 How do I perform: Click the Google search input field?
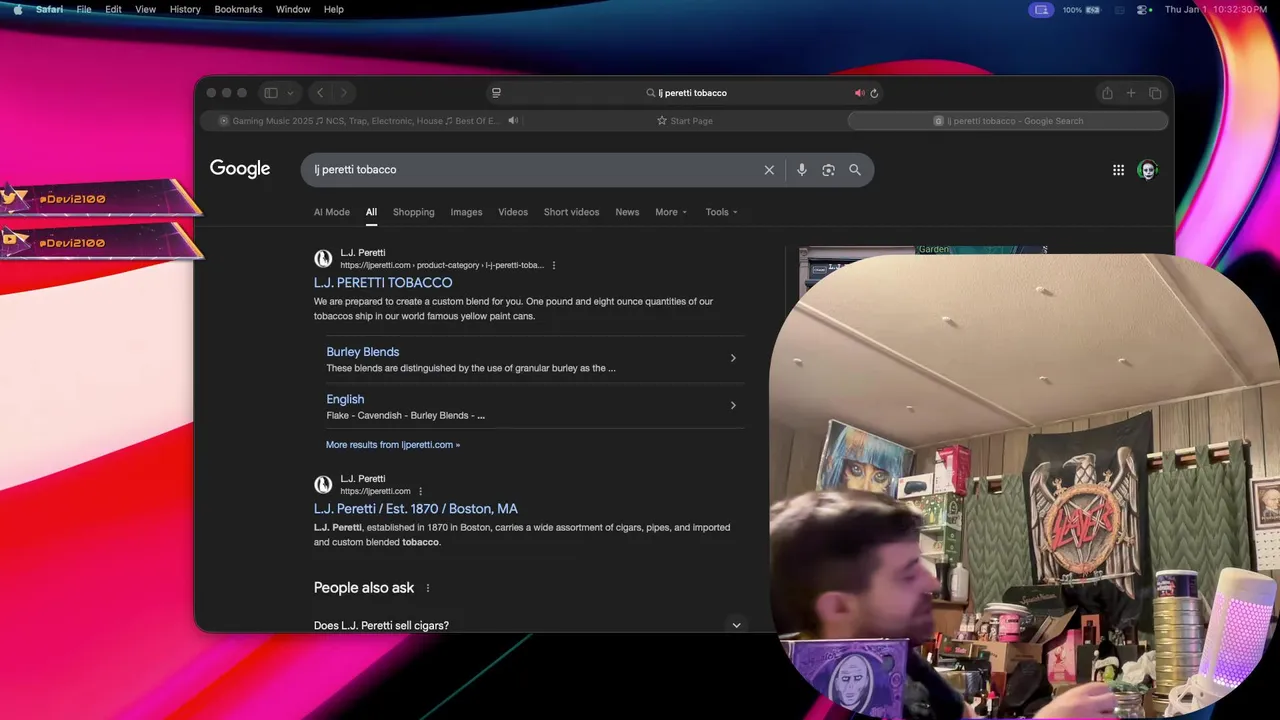pyautogui.click(x=535, y=170)
